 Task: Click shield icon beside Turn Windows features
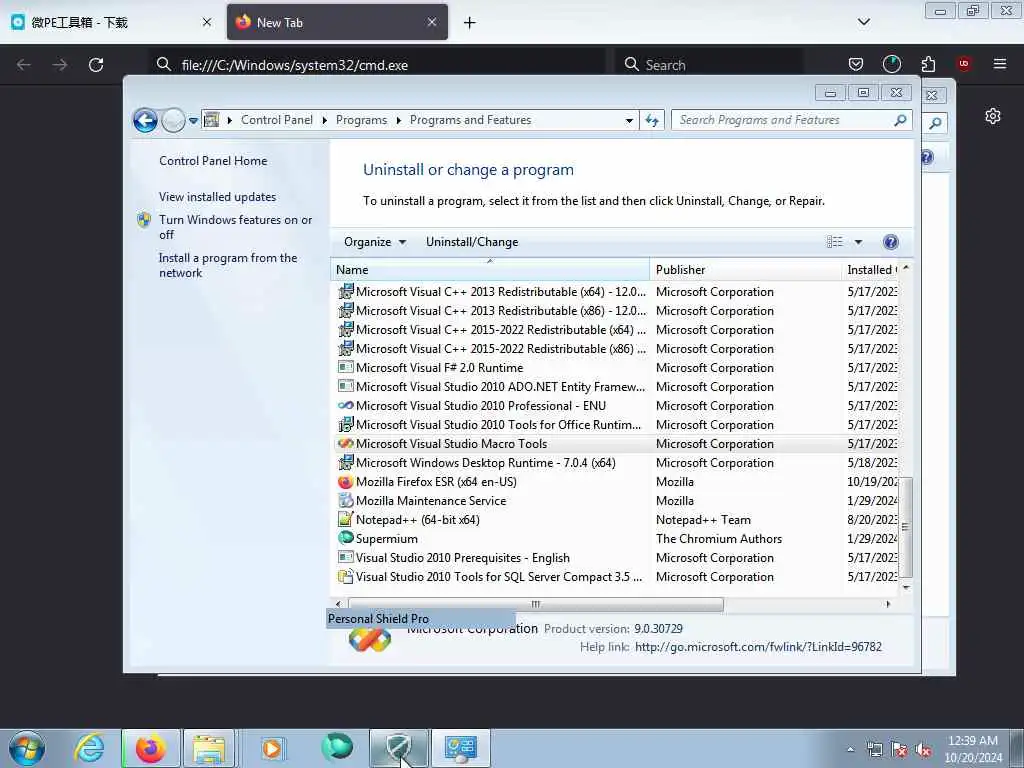click(x=144, y=220)
